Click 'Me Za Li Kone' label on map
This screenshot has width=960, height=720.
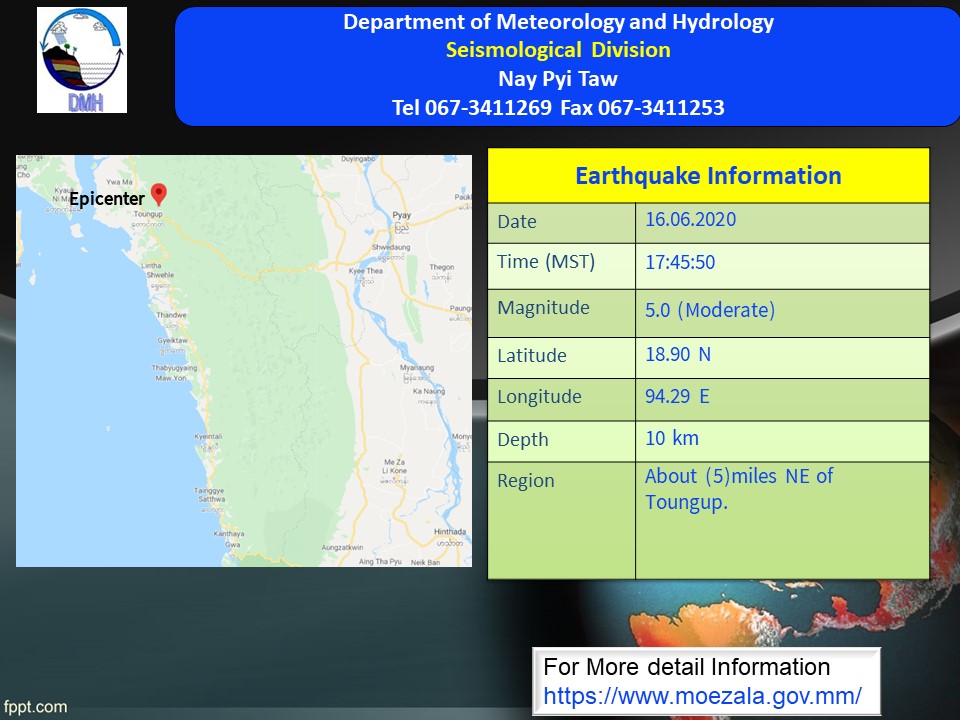point(394,467)
